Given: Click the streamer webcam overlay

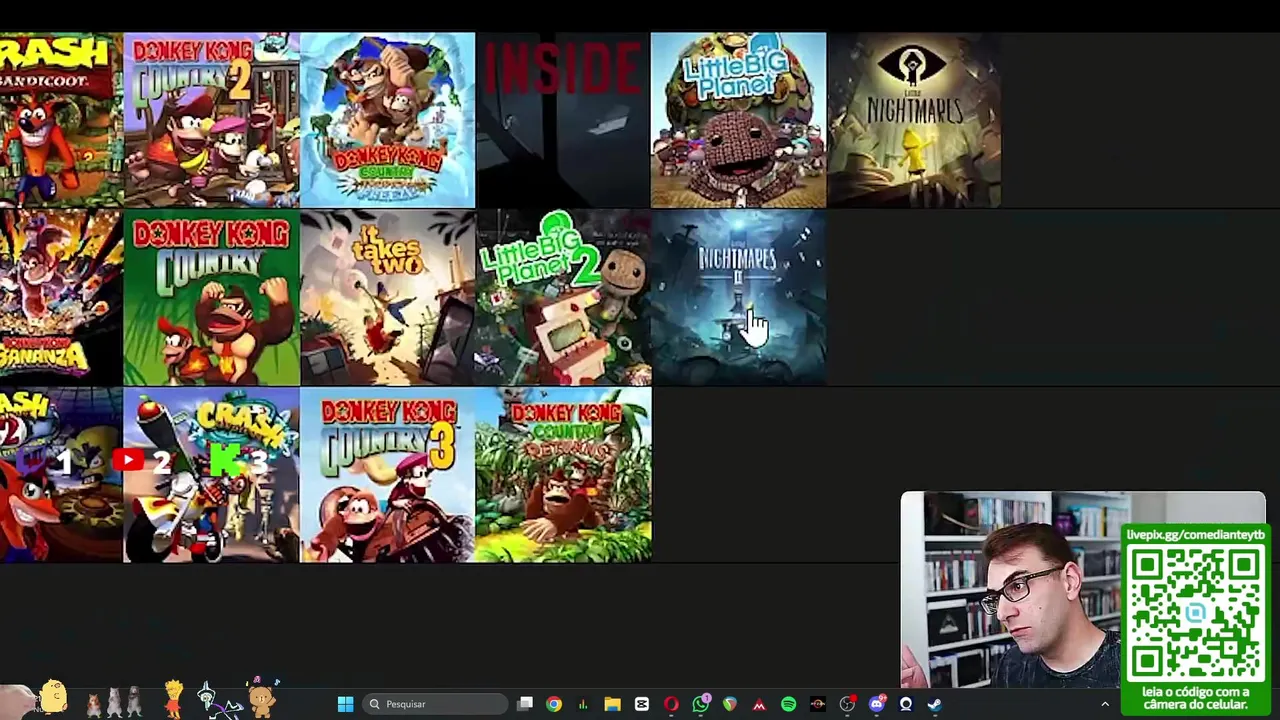Looking at the screenshot, I should [x=1010, y=590].
